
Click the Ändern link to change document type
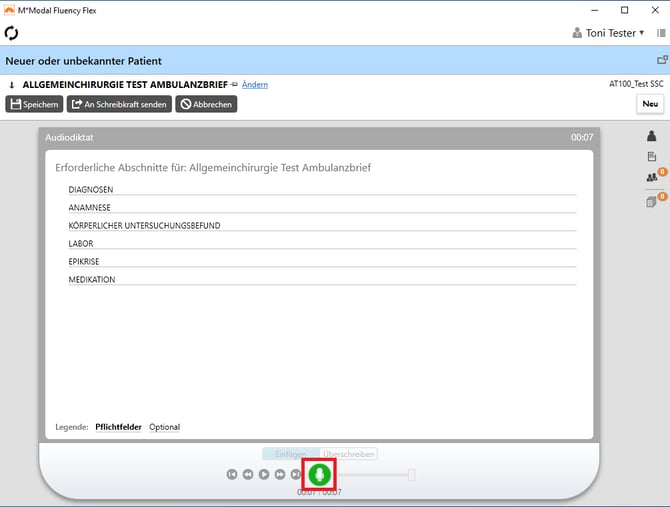point(255,85)
